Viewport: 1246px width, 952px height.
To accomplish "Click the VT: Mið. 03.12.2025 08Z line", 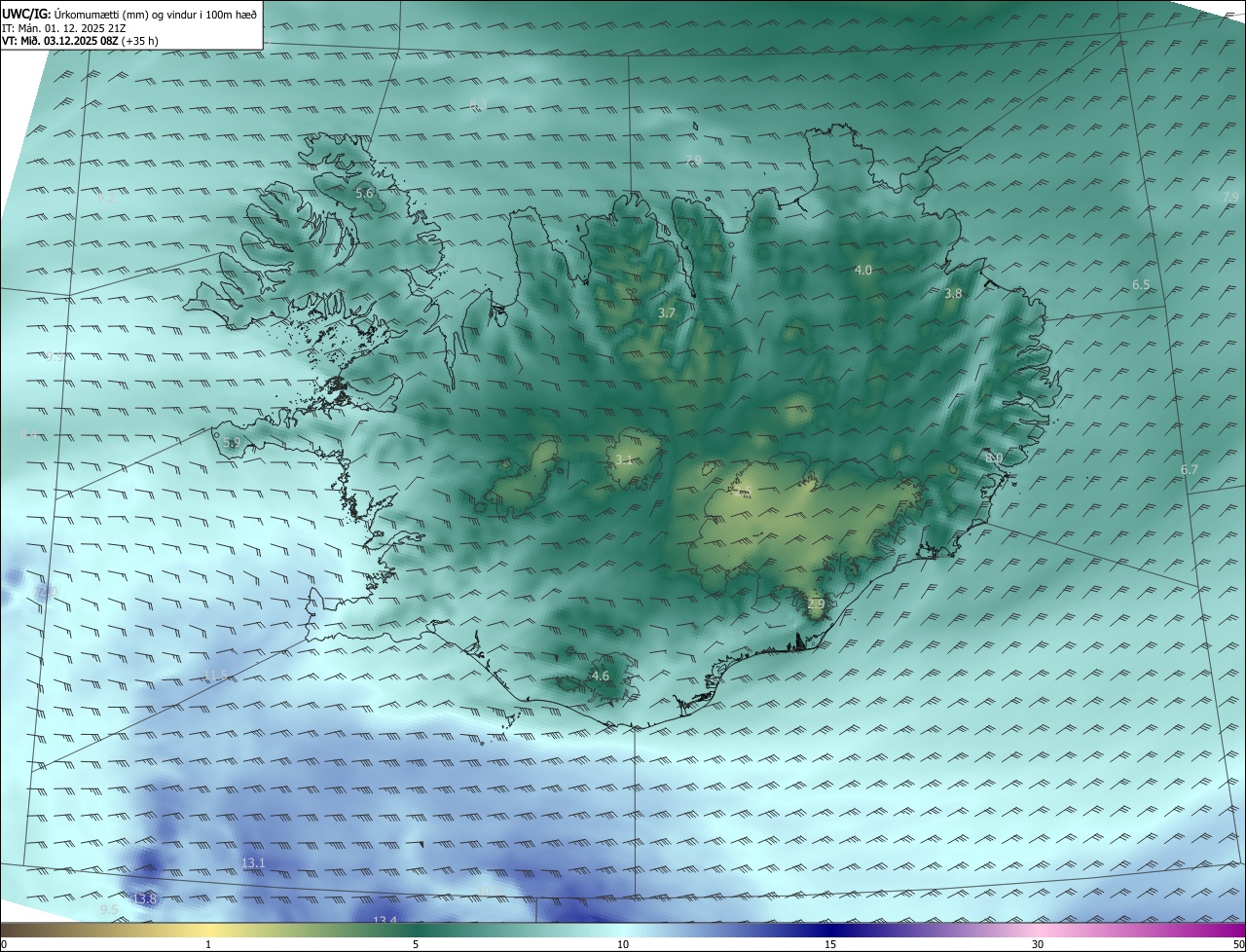I will pyautogui.click(x=80, y=41).
